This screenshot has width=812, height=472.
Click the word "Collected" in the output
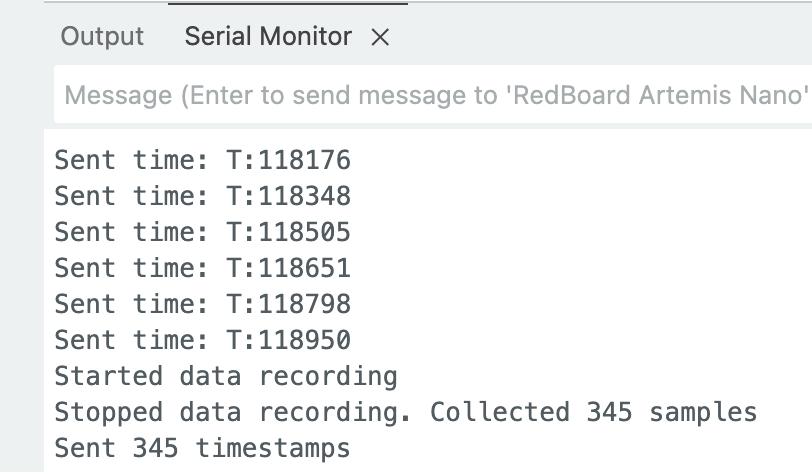[x=500, y=412]
